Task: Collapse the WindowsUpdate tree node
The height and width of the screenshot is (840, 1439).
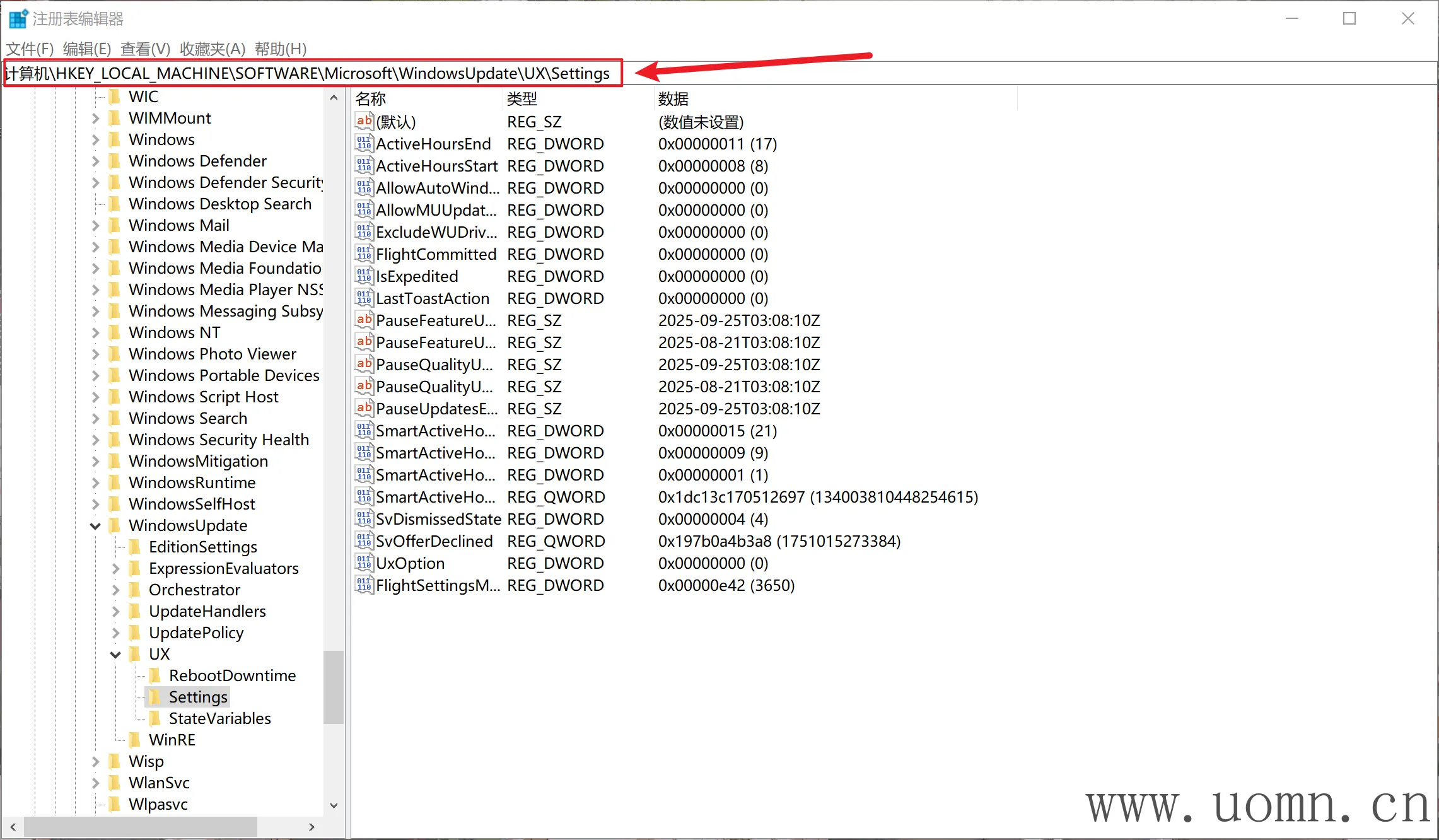Action: click(x=95, y=525)
